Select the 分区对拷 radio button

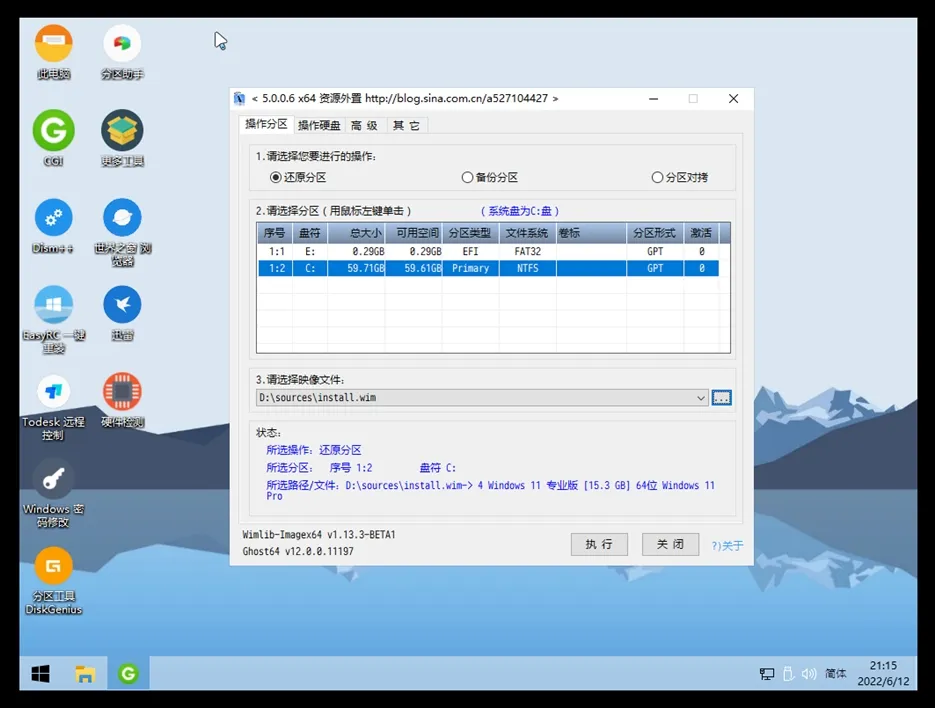657,177
